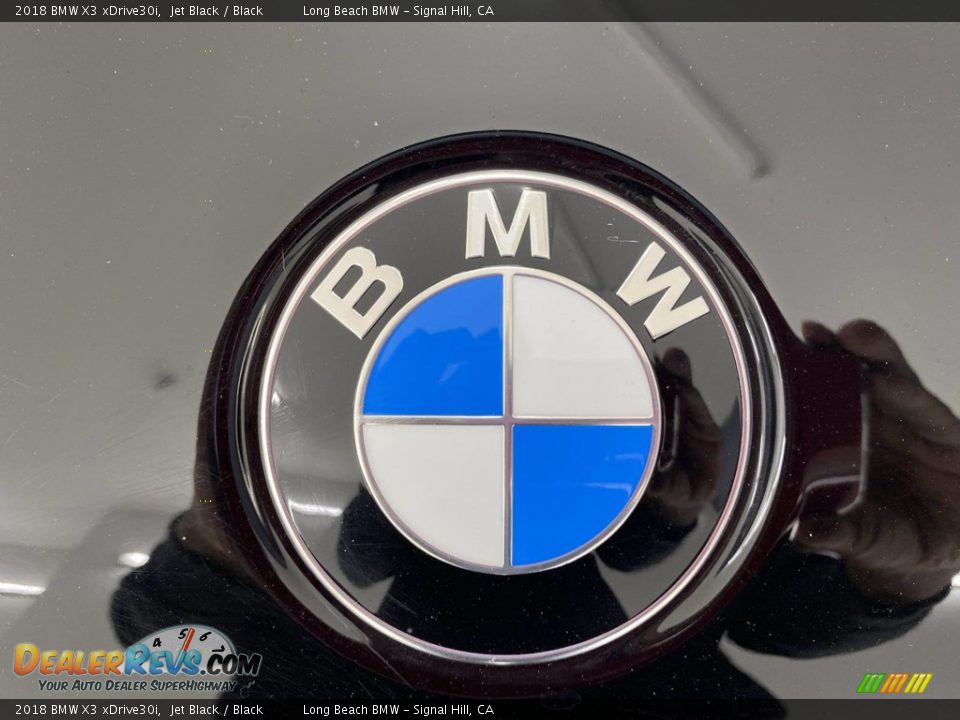Click the letter B on the emblem

pyautogui.click(x=358, y=291)
